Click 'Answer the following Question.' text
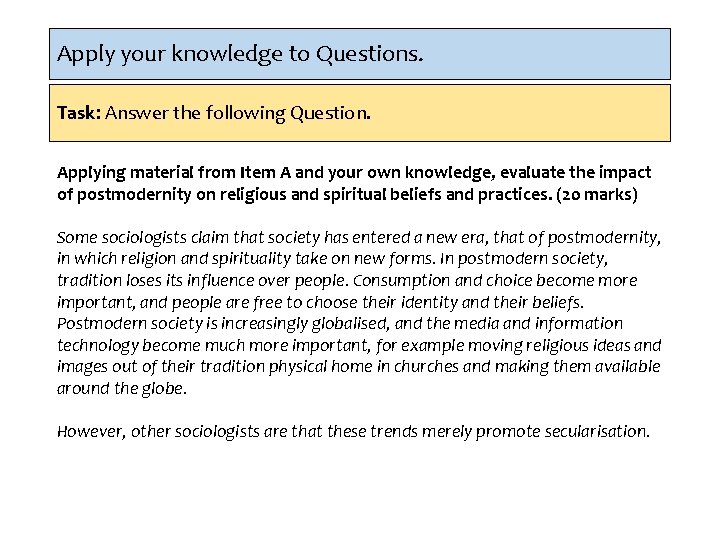The height and width of the screenshot is (540, 720). (238, 113)
